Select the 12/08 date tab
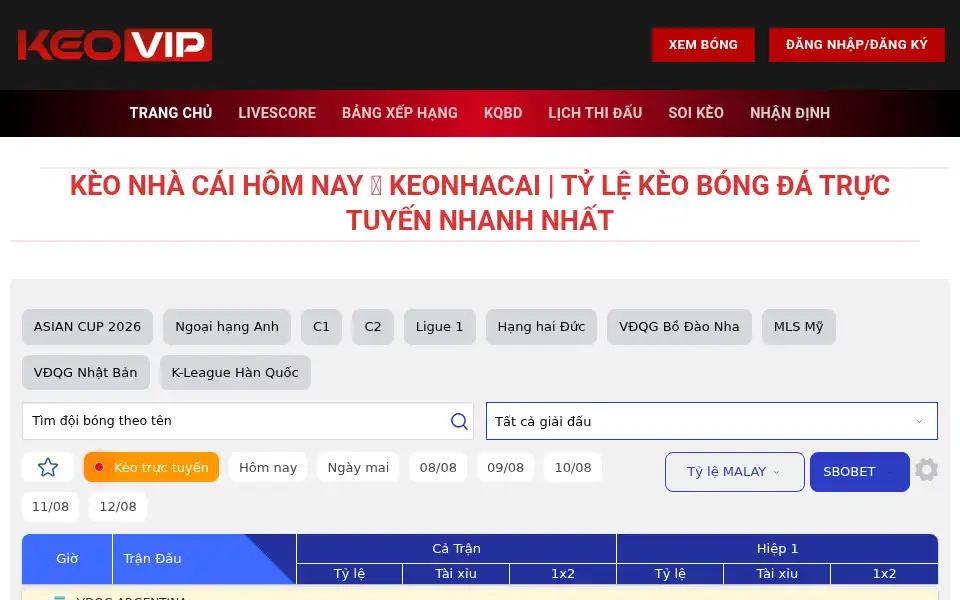Viewport: 960px width, 600px height. [x=118, y=507]
